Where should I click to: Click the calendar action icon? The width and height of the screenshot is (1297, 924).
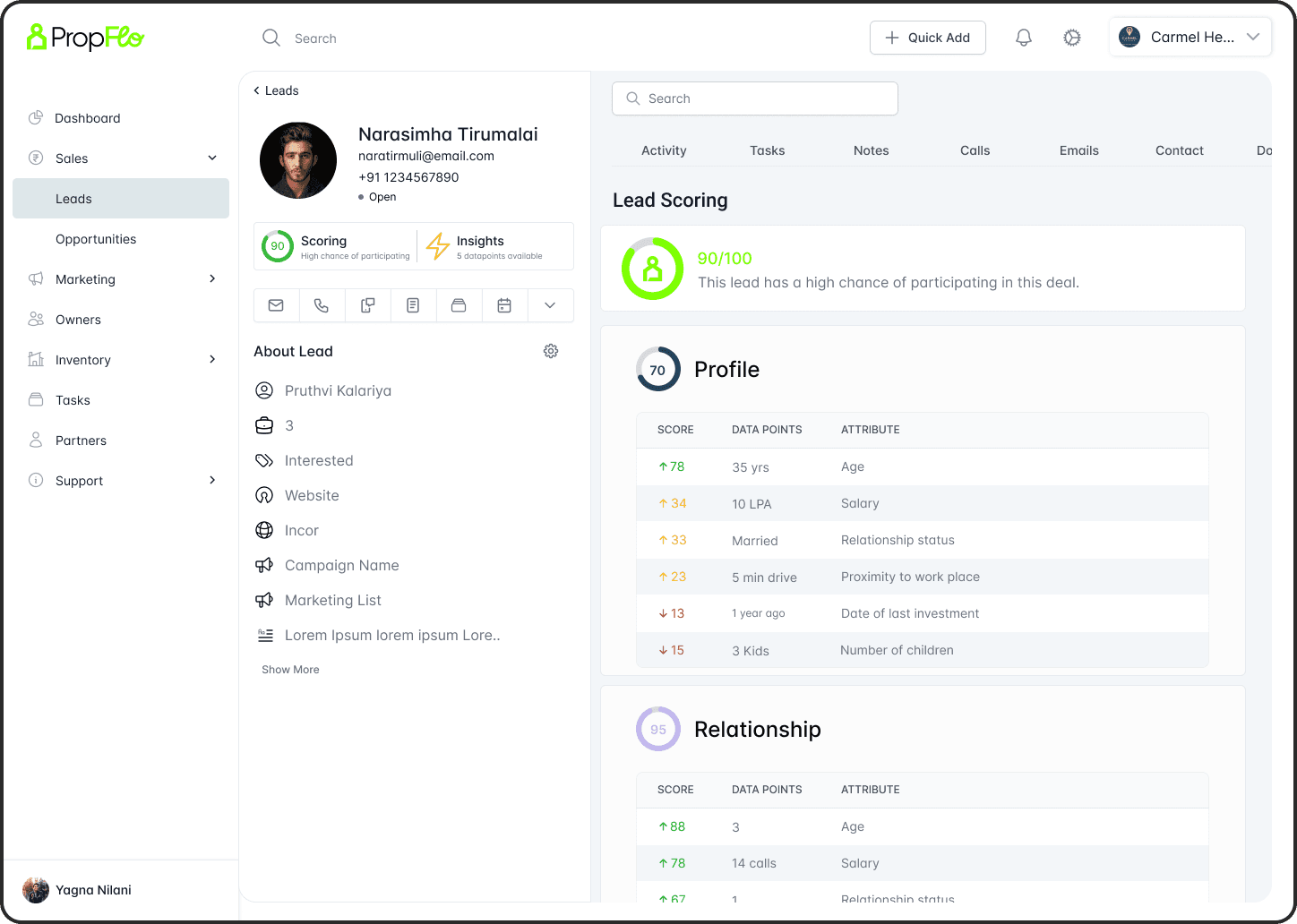click(504, 305)
